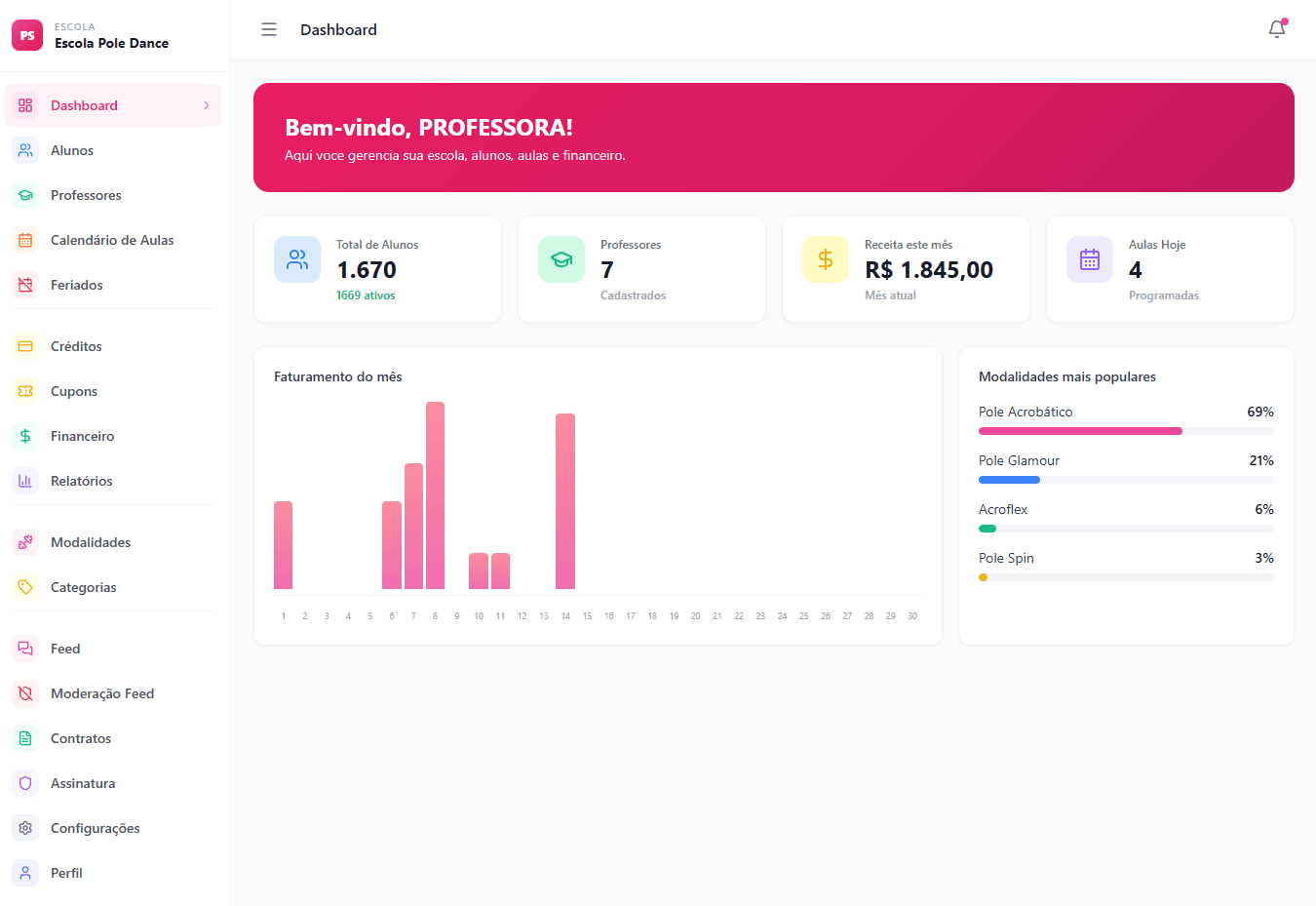This screenshot has width=1316, height=906.
Task: Click the Créditos card icon
Action: click(25, 346)
